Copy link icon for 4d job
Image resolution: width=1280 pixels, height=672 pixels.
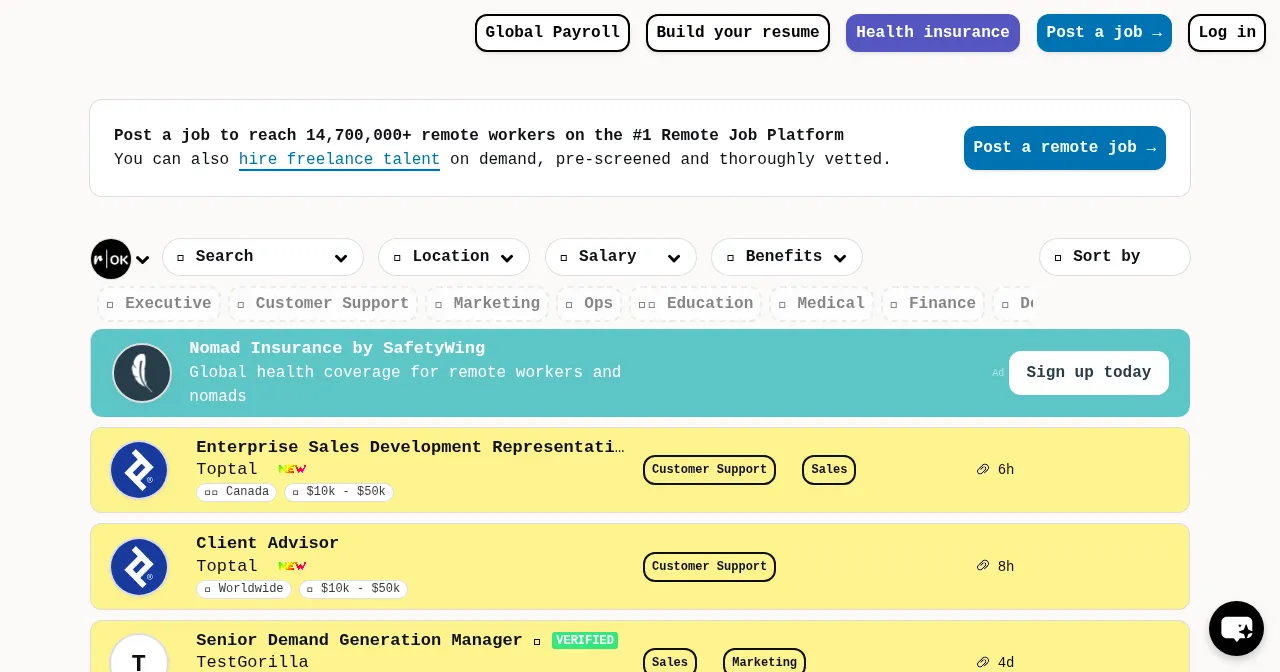pos(983,662)
